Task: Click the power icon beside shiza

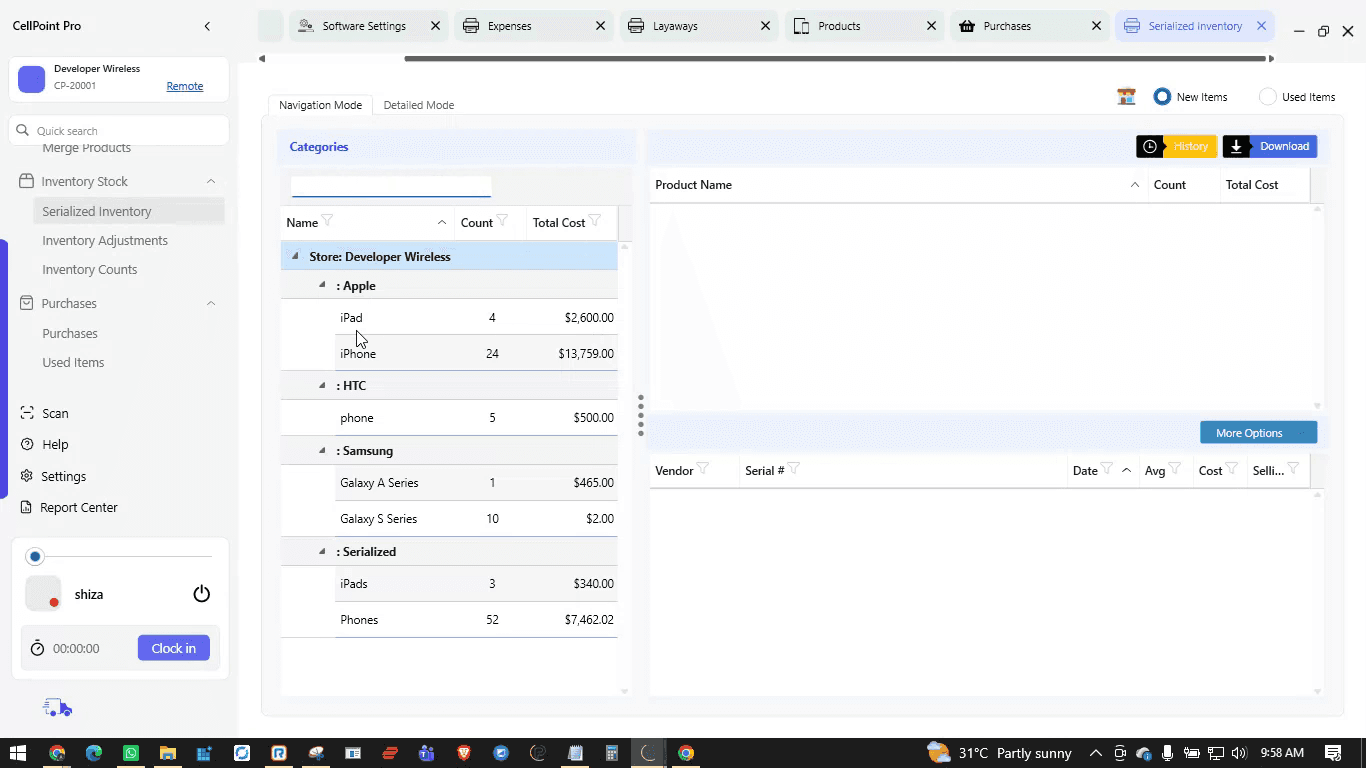Action: click(202, 594)
